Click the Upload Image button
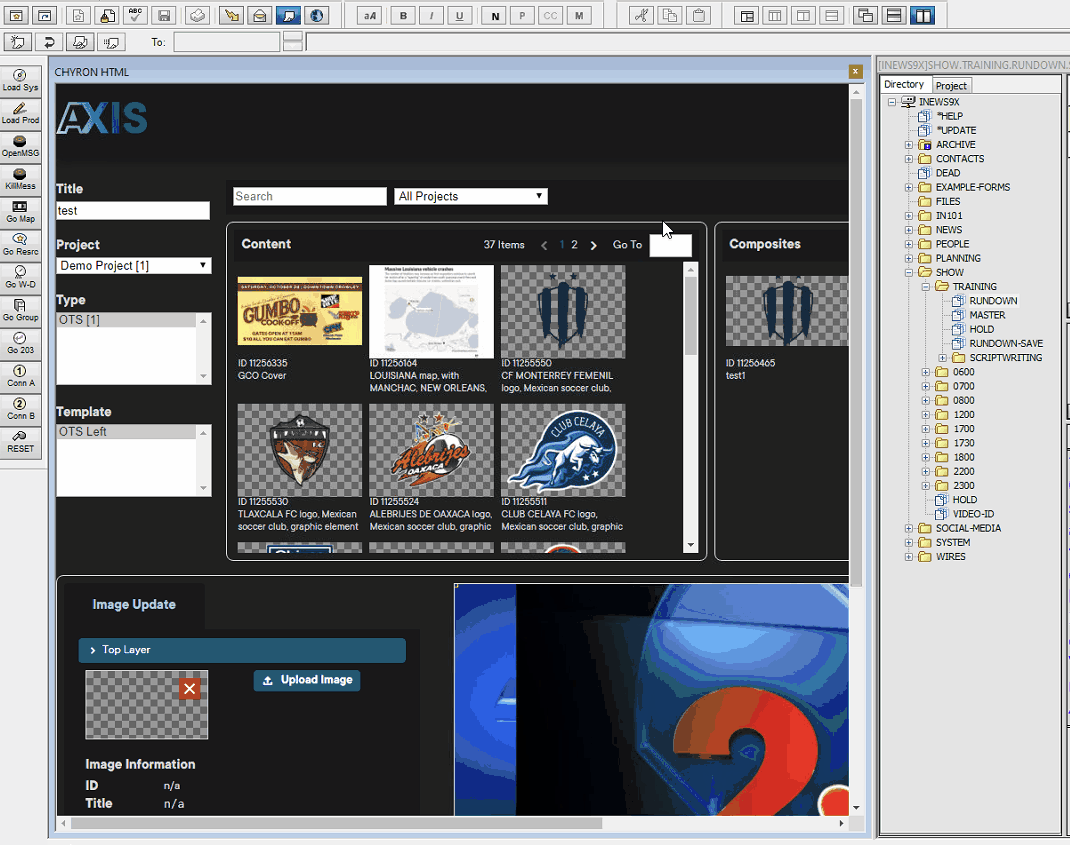 click(307, 680)
